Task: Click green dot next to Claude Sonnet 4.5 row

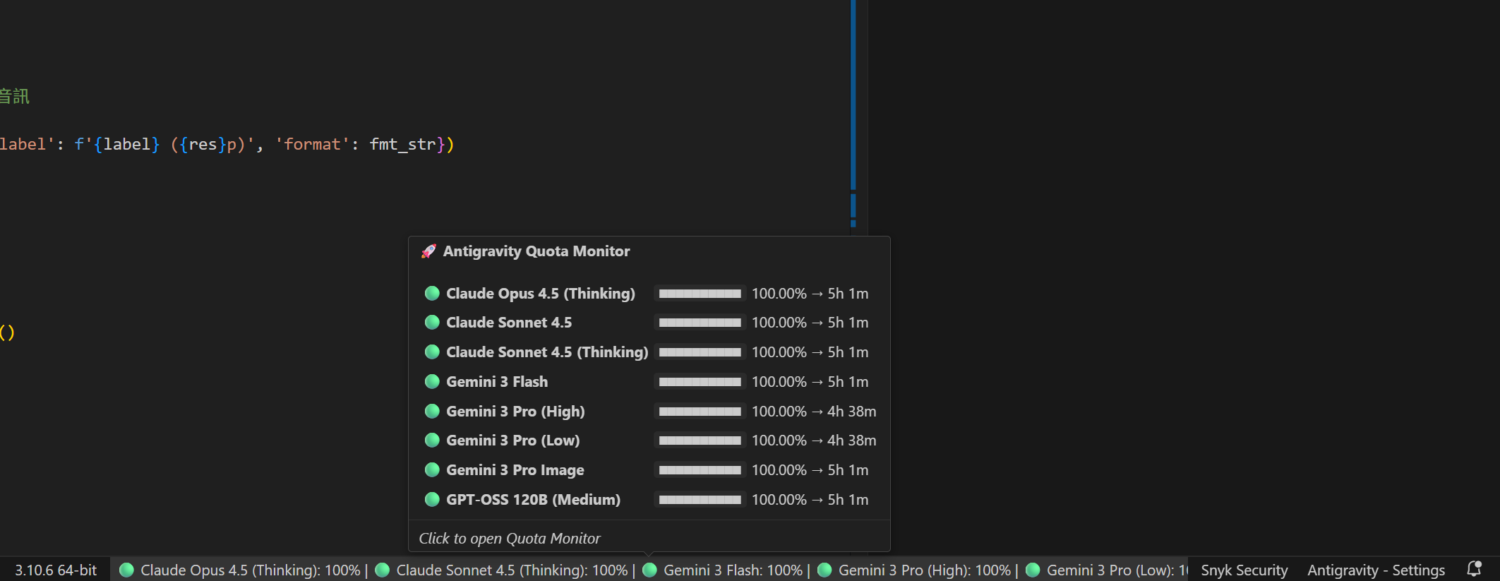Action: (432, 323)
